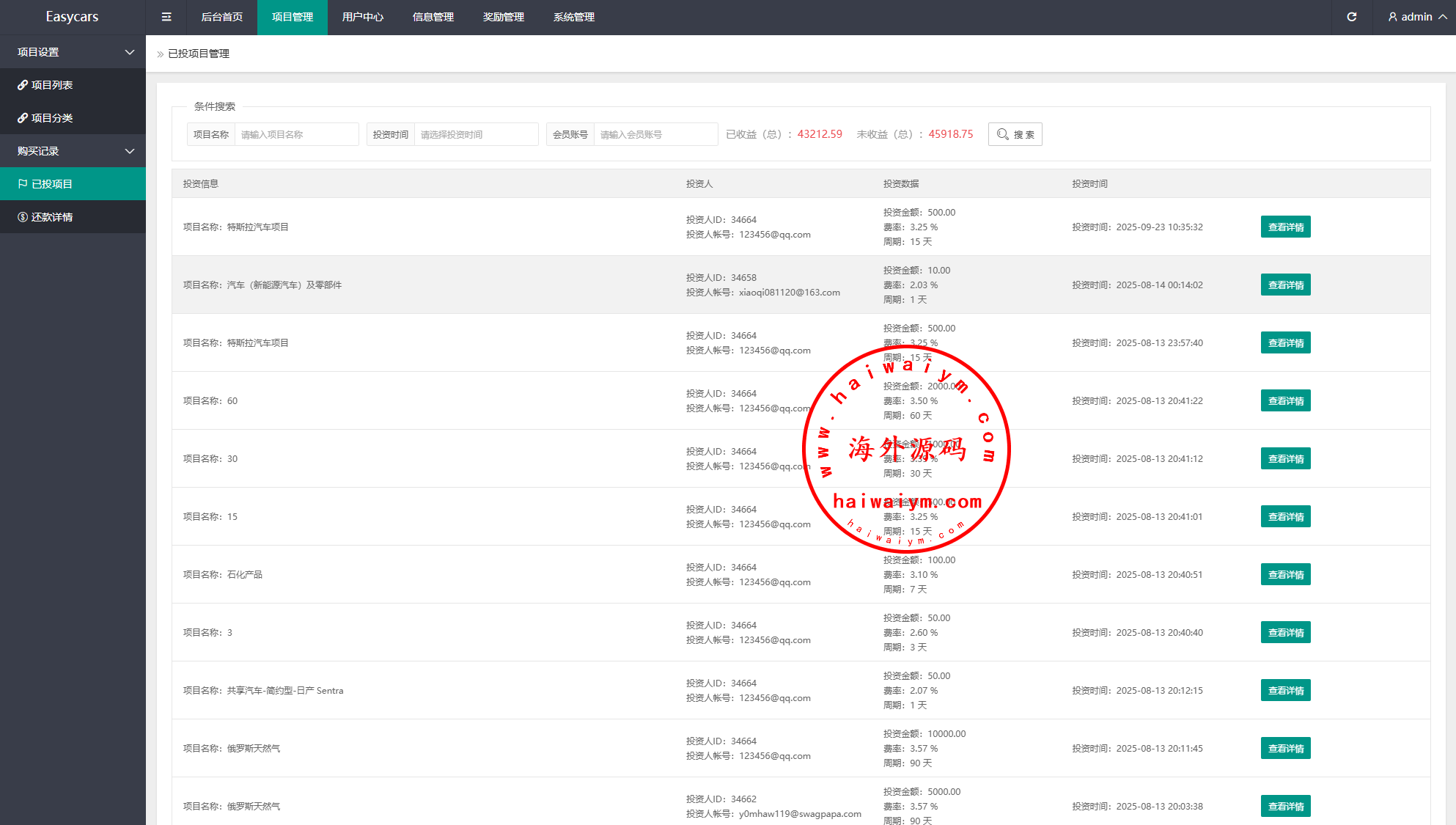Click the flag icon beside 已投项目

(23, 184)
